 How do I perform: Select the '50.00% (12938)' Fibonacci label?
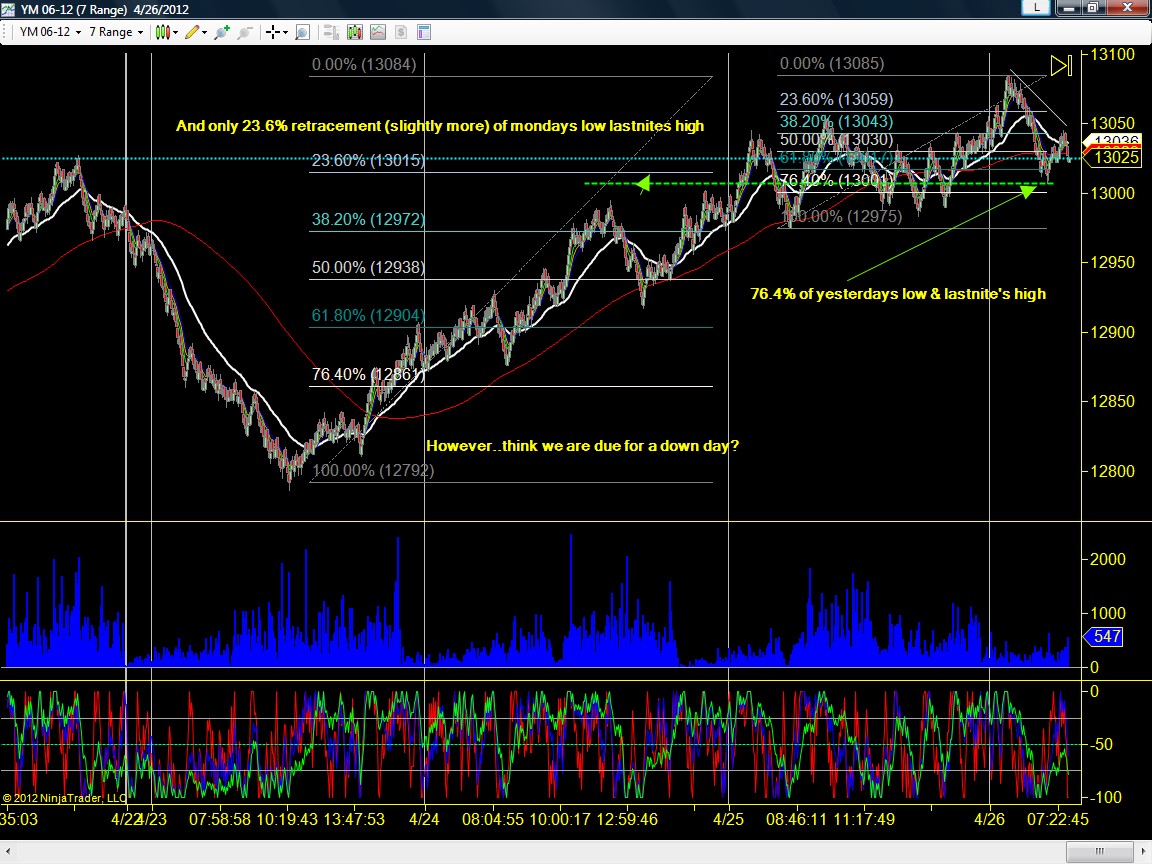pos(368,267)
